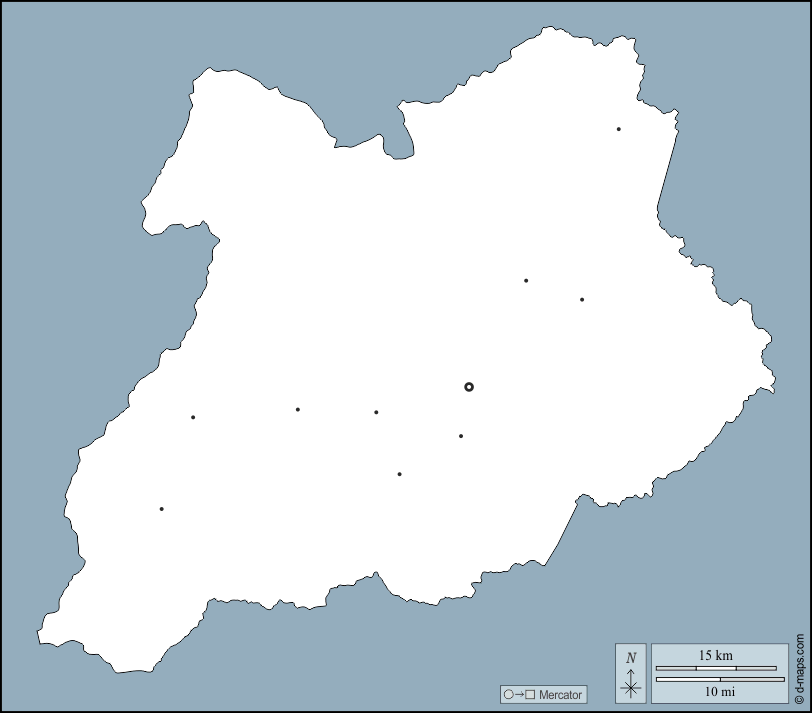The width and height of the screenshot is (812, 713).
Task: Select the ringed capital city marker
Action: point(469,387)
